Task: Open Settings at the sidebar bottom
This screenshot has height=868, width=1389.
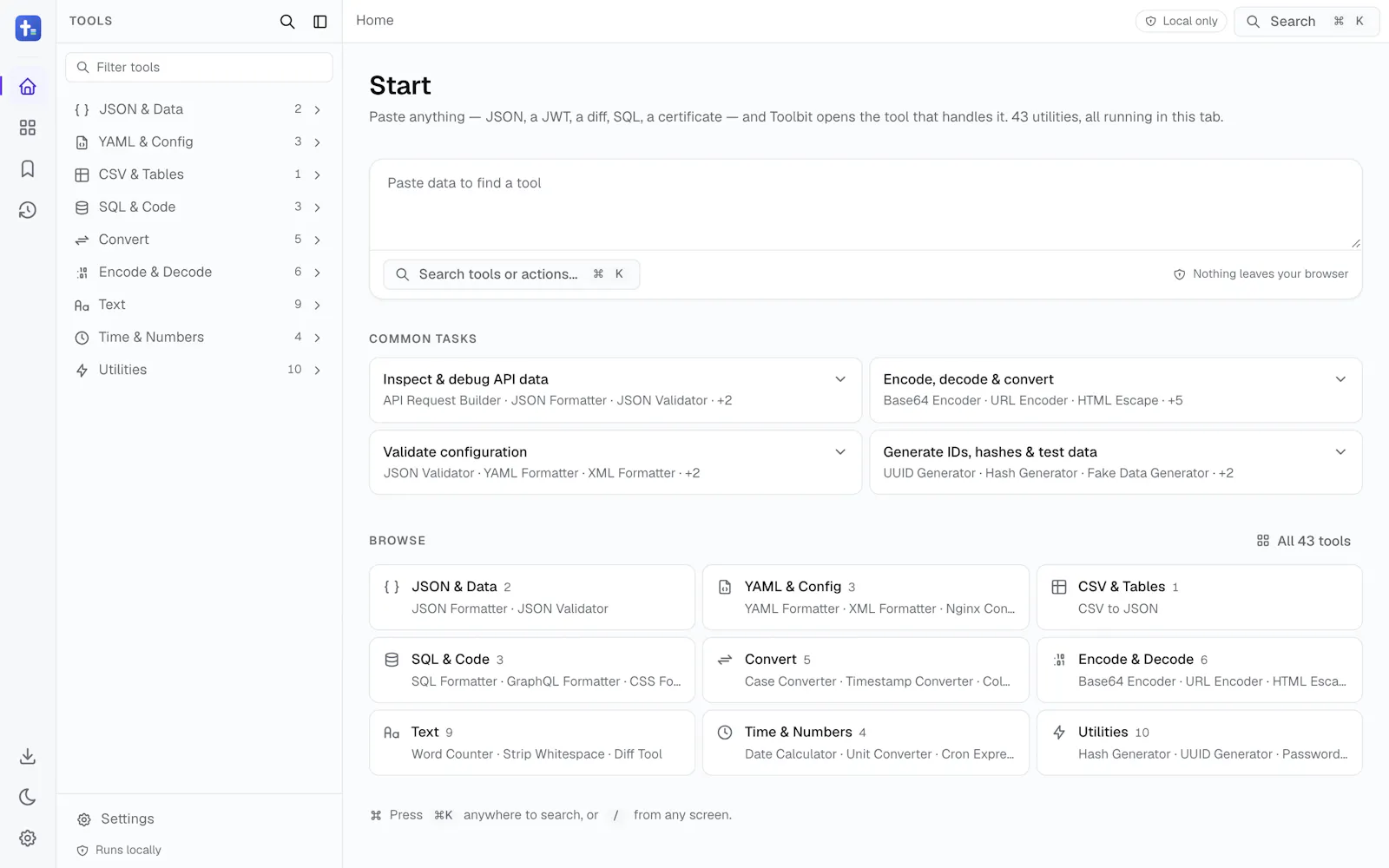Action: tap(199, 819)
